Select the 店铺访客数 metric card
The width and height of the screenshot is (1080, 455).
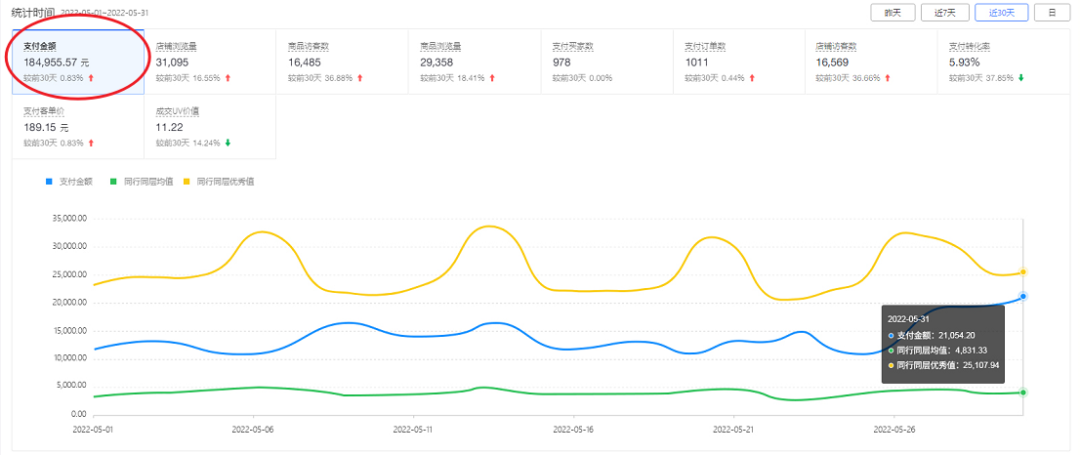tap(871, 61)
